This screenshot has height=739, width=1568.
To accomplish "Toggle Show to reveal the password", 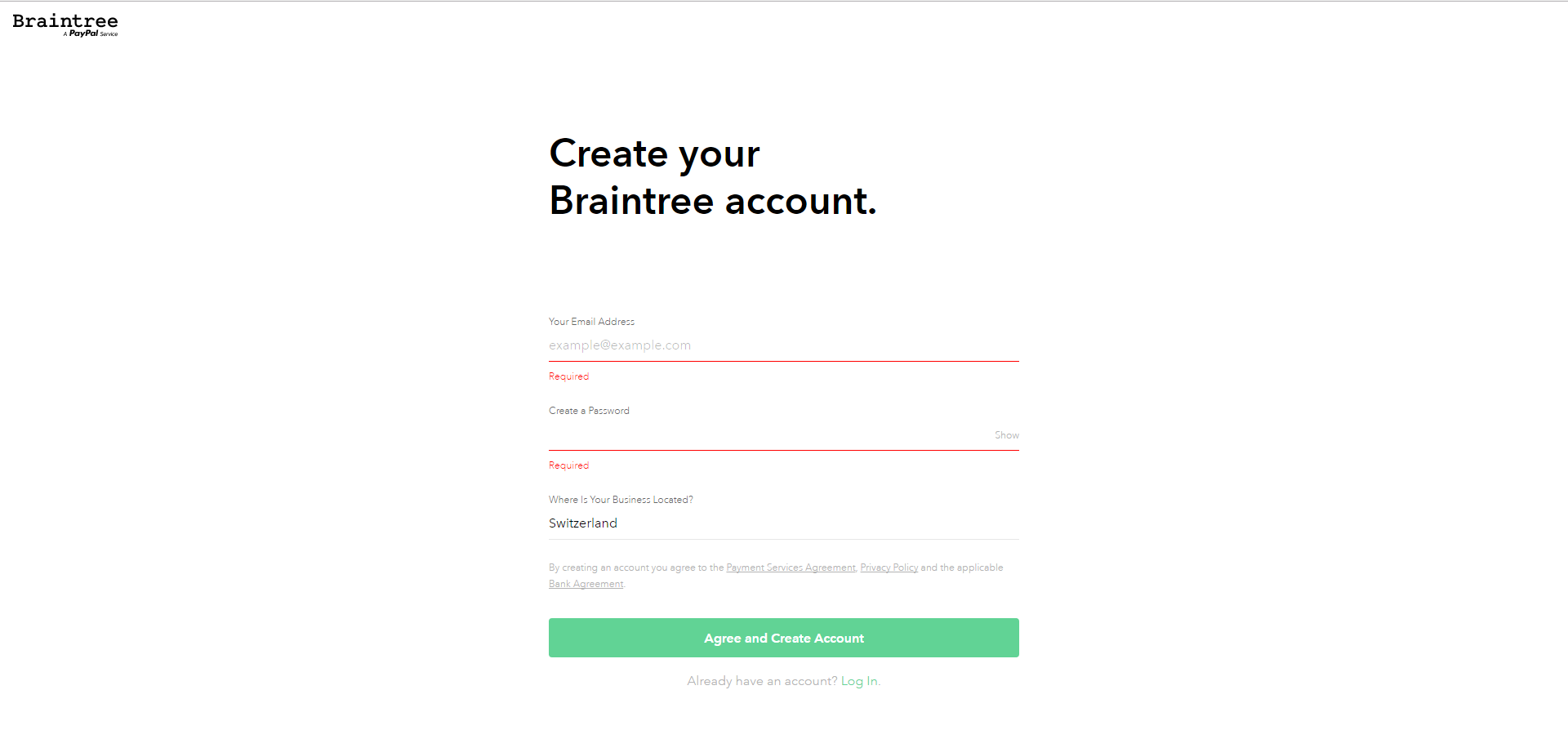I will pos(1006,434).
